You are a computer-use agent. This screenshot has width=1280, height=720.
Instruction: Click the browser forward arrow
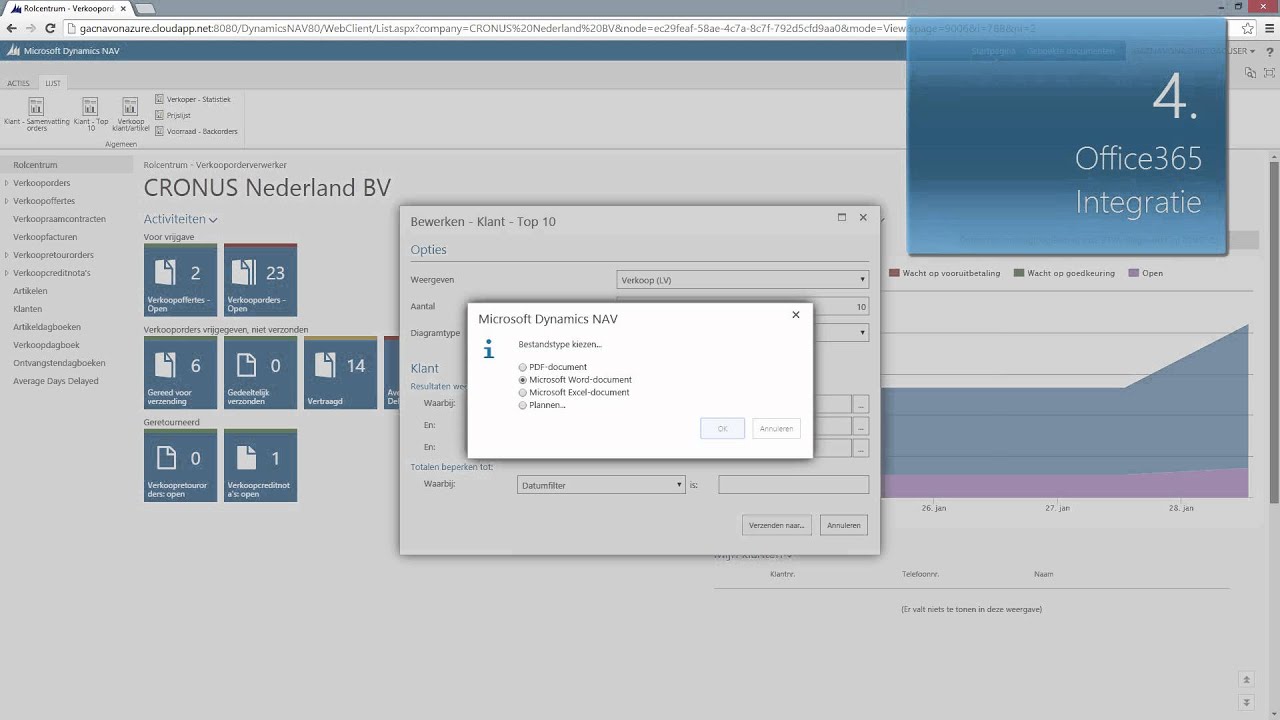point(31,29)
